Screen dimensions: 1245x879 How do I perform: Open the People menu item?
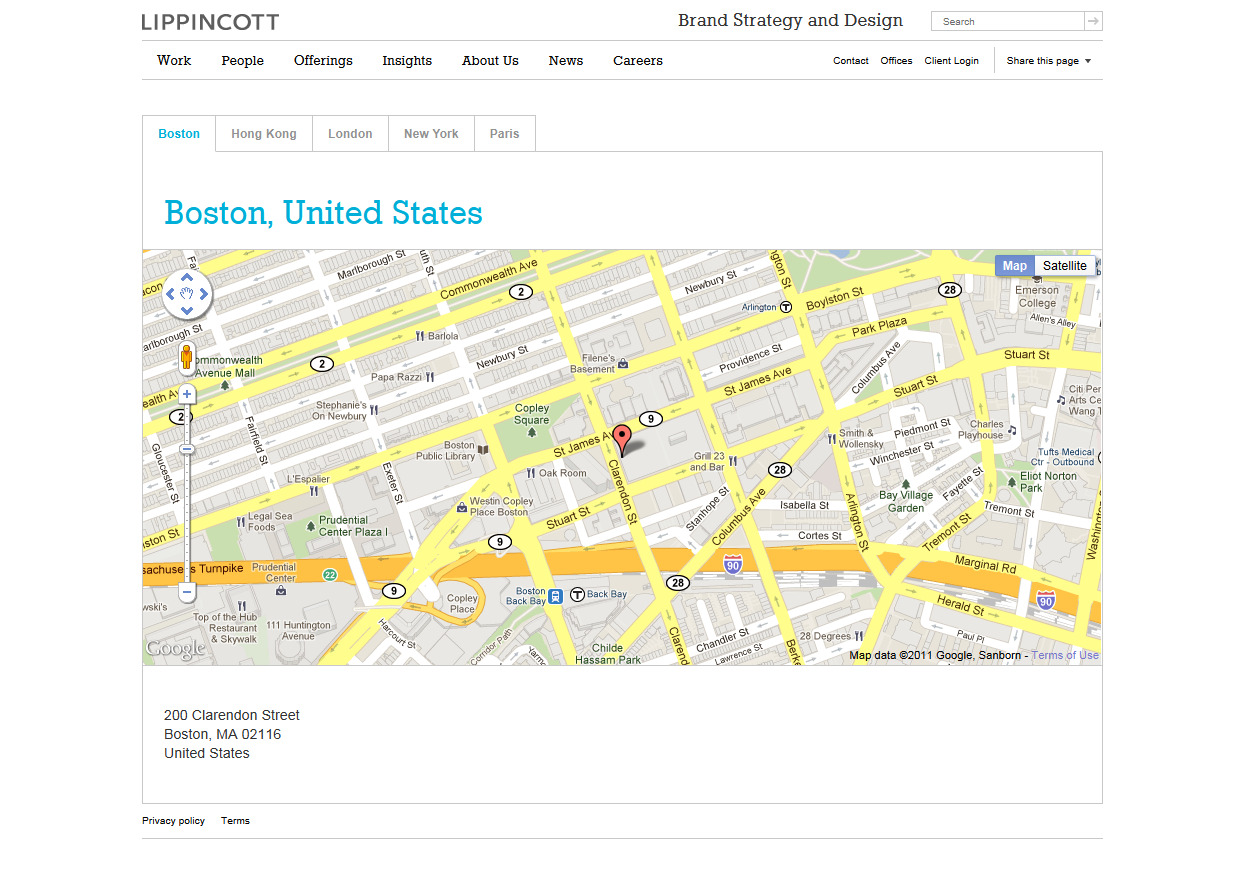coord(243,61)
